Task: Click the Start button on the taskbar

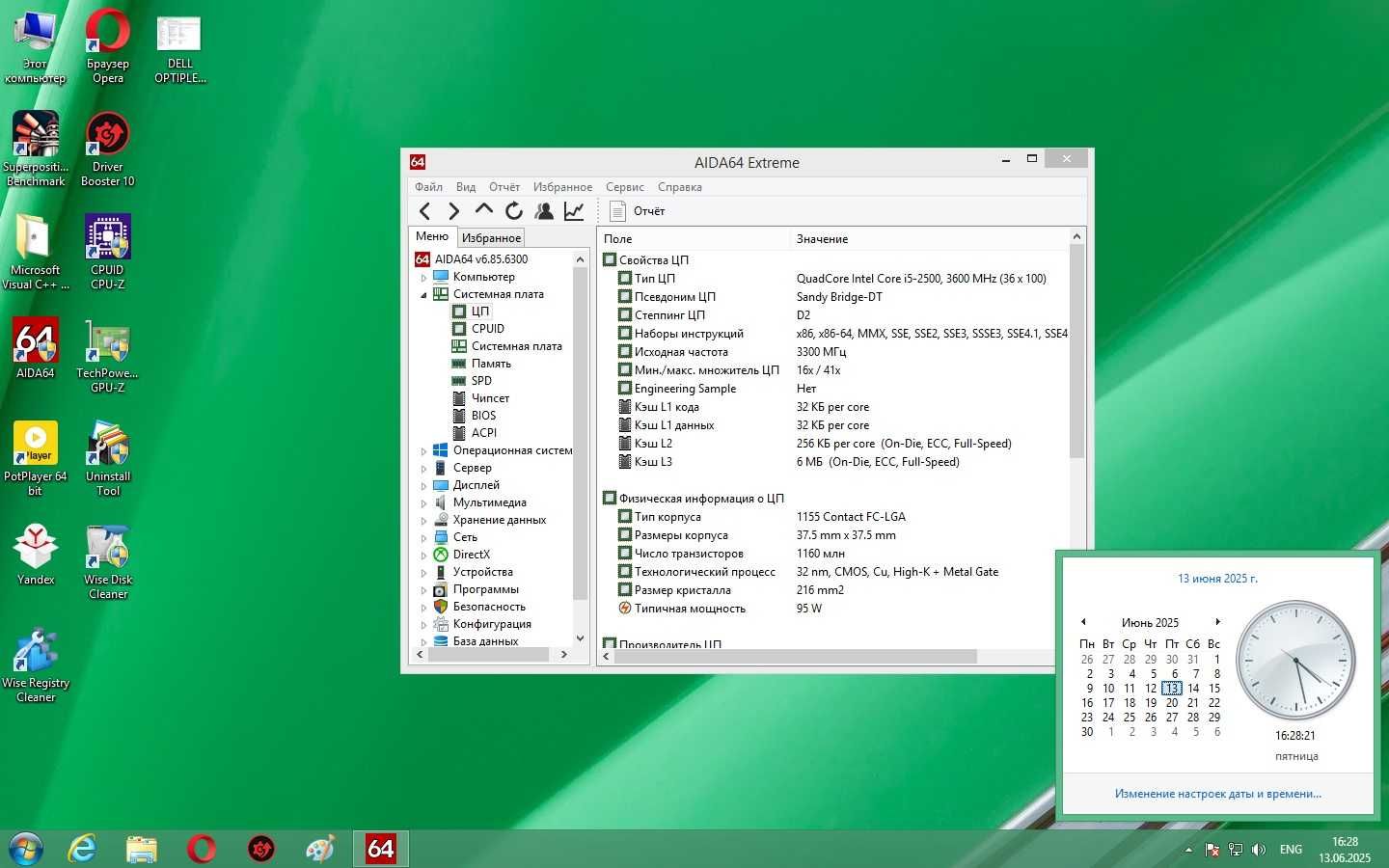Action: [x=25, y=849]
